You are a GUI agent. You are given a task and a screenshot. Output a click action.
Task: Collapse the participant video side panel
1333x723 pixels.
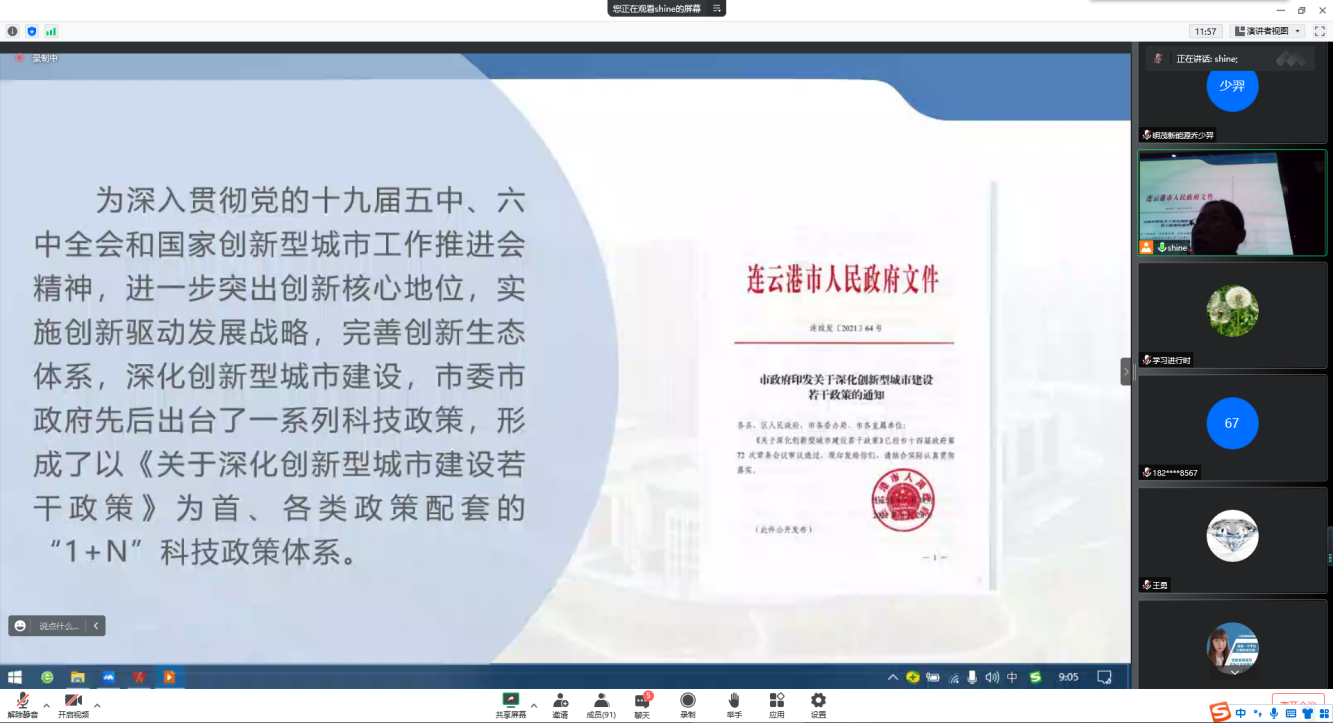pyautogui.click(x=1126, y=371)
